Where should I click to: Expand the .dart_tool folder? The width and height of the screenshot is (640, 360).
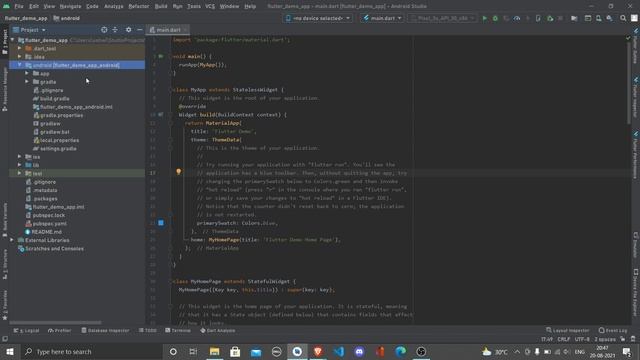point(19,48)
